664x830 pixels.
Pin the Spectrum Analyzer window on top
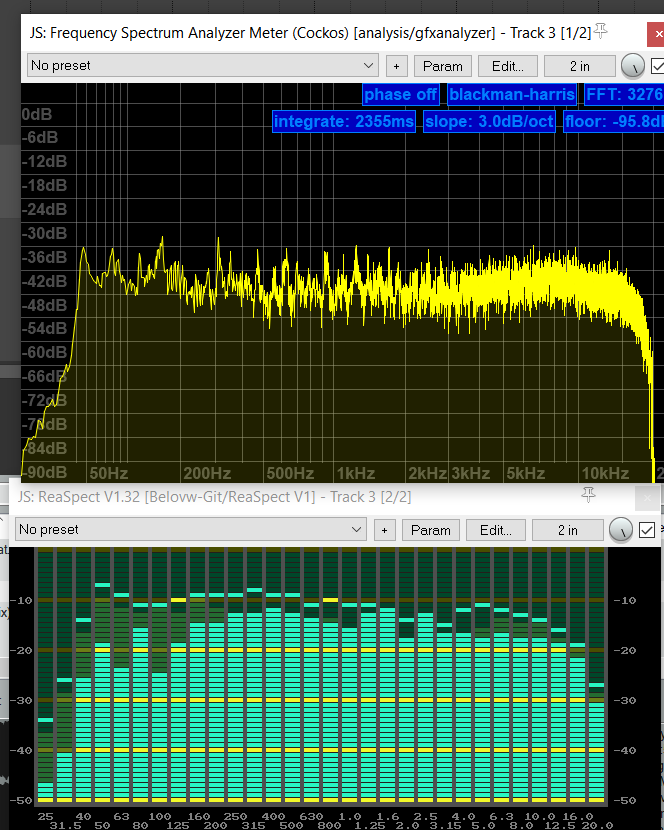click(x=600, y=31)
